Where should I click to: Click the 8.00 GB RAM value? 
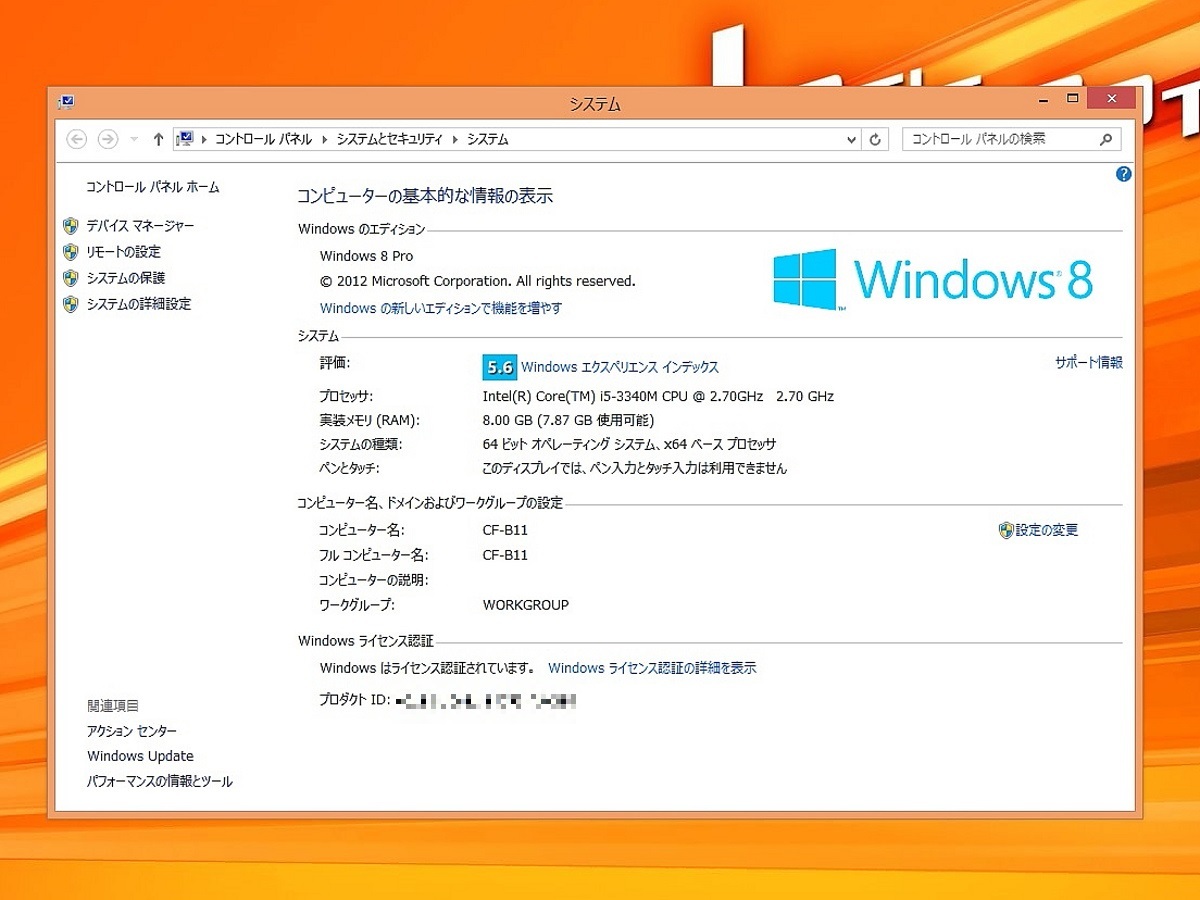click(568, 420)
